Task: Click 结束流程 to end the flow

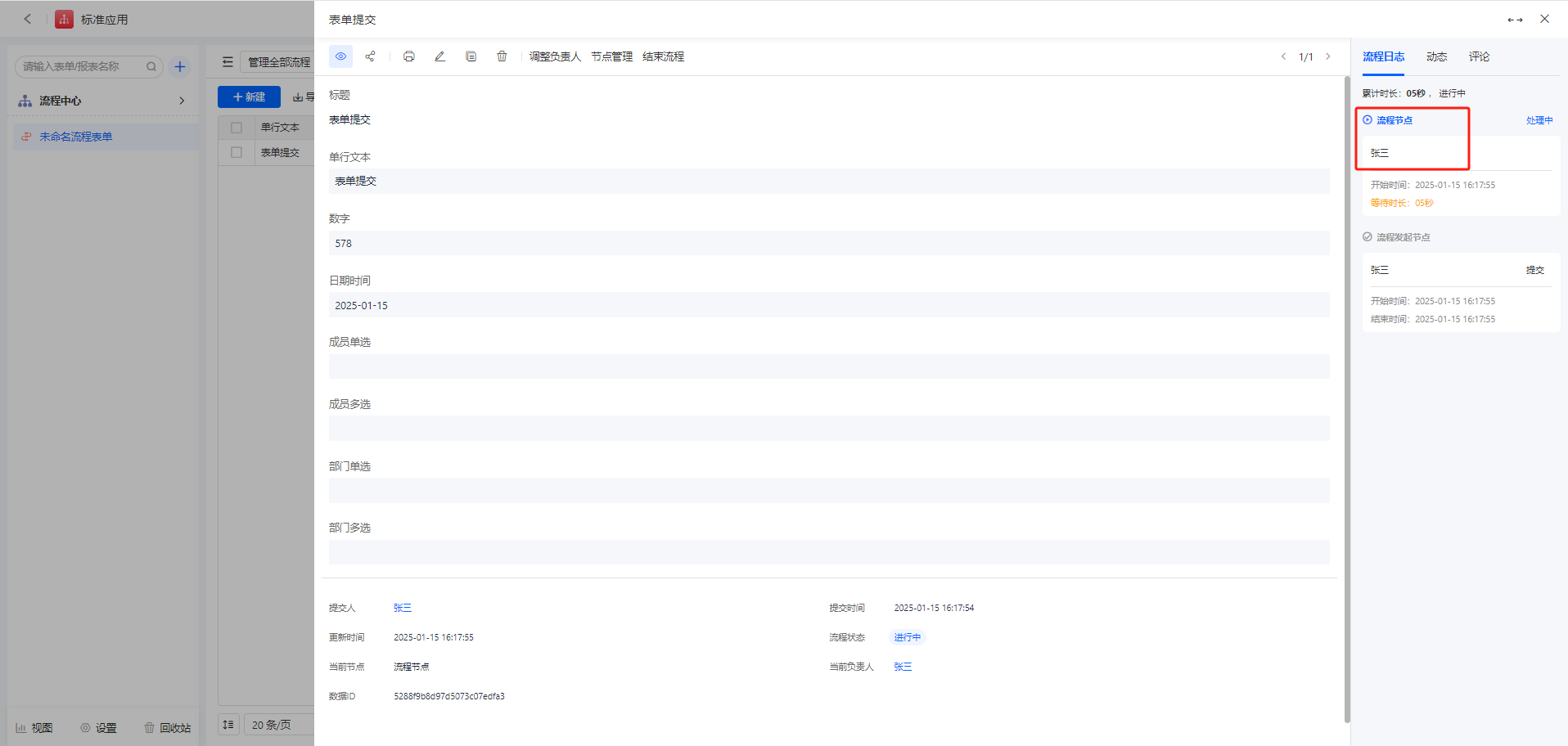Action: pyautogui.click(x=663, y=56)
